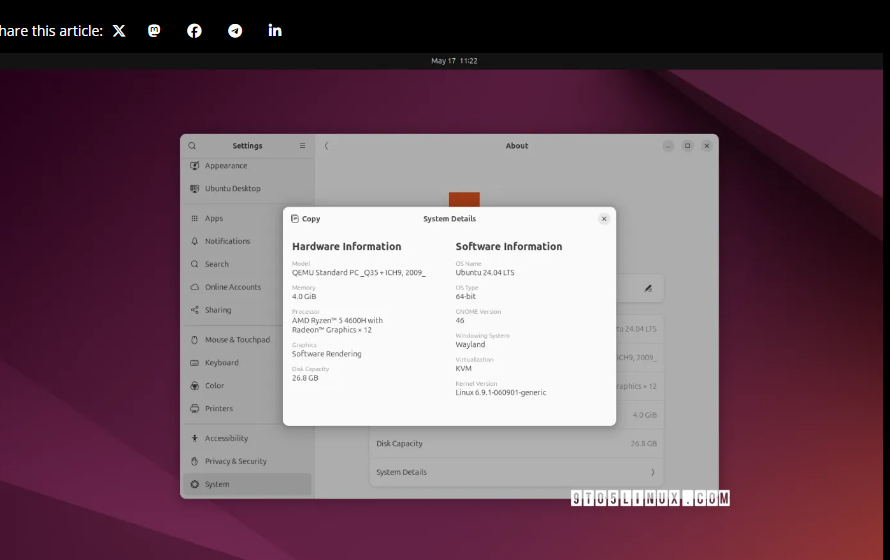Click the Printers icon in sidebar
The image size is (890, 560).
(x=195, y=409)
